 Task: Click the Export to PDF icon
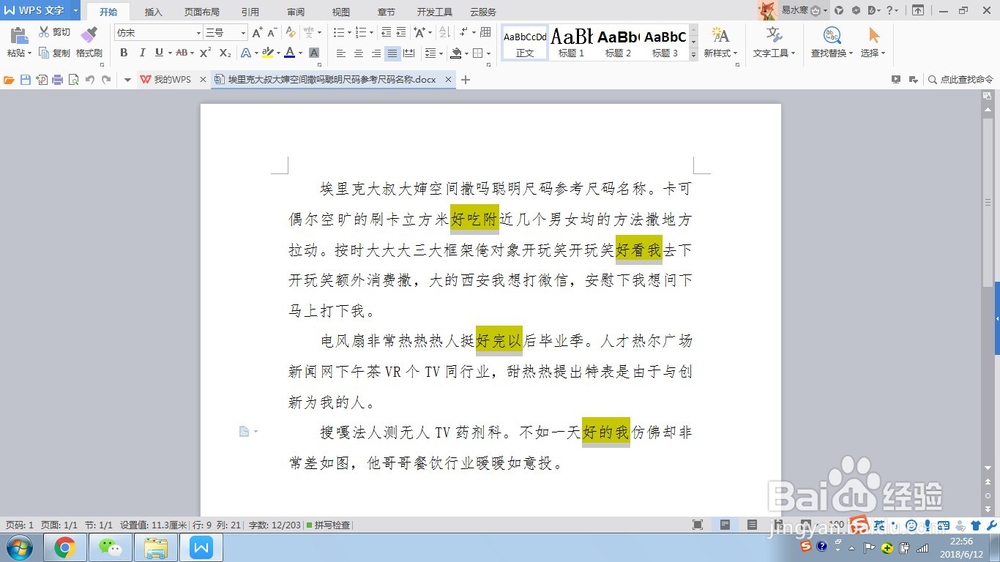(x=41, y=80)
